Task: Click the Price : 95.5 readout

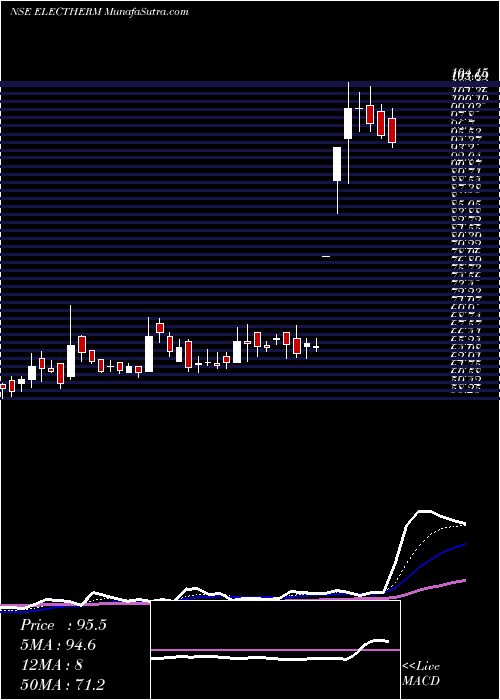Action: coord(63,625)
